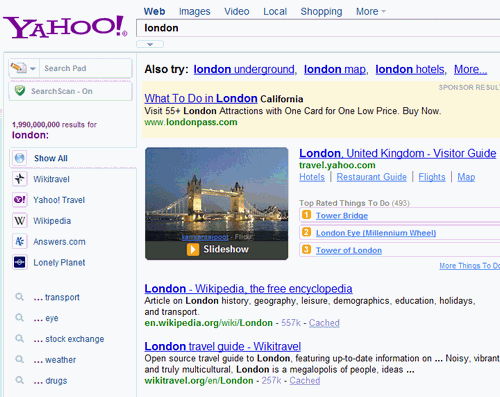Screen dimensions: 500x397
Task: Filter results by Lonely Planet label
Action: [59, 263]
